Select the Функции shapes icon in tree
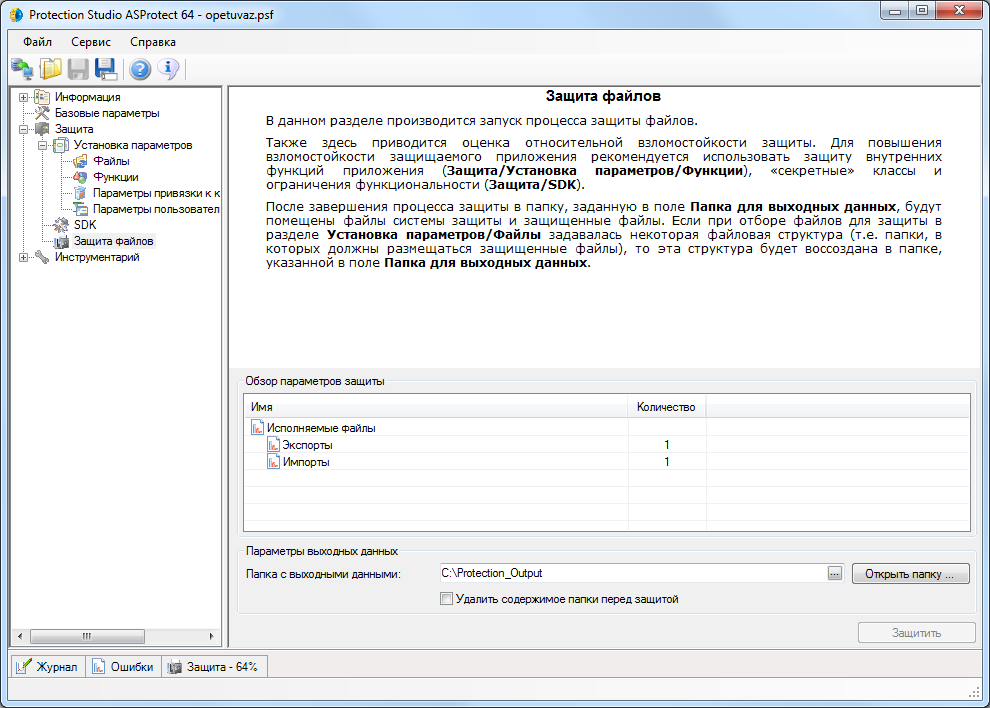The height and width of the screenshot is (708, 990). point(80,177)
